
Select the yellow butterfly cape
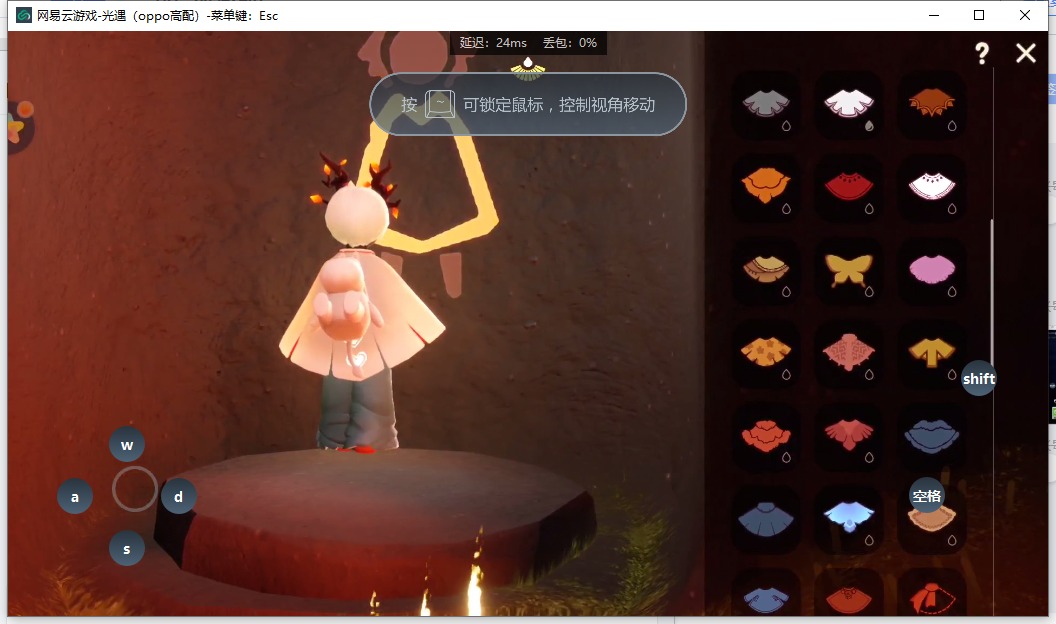click(x=849, y=270)
